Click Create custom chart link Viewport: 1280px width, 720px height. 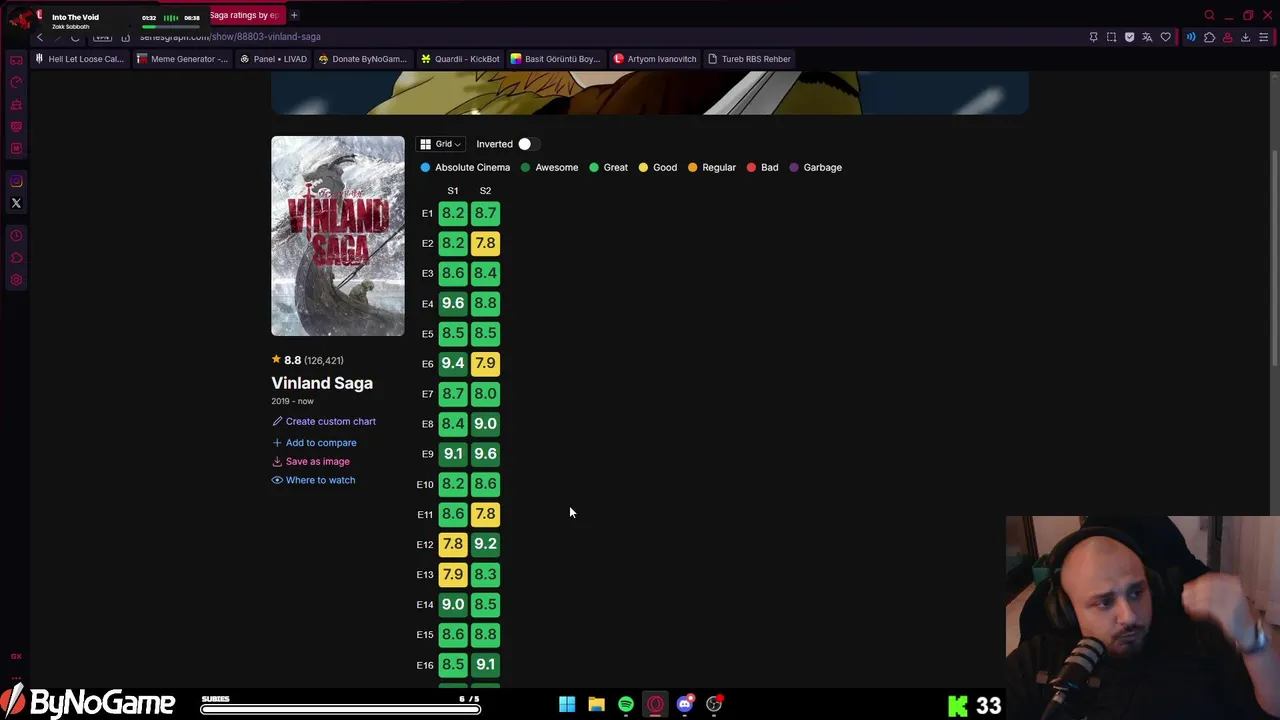(324, 421)
